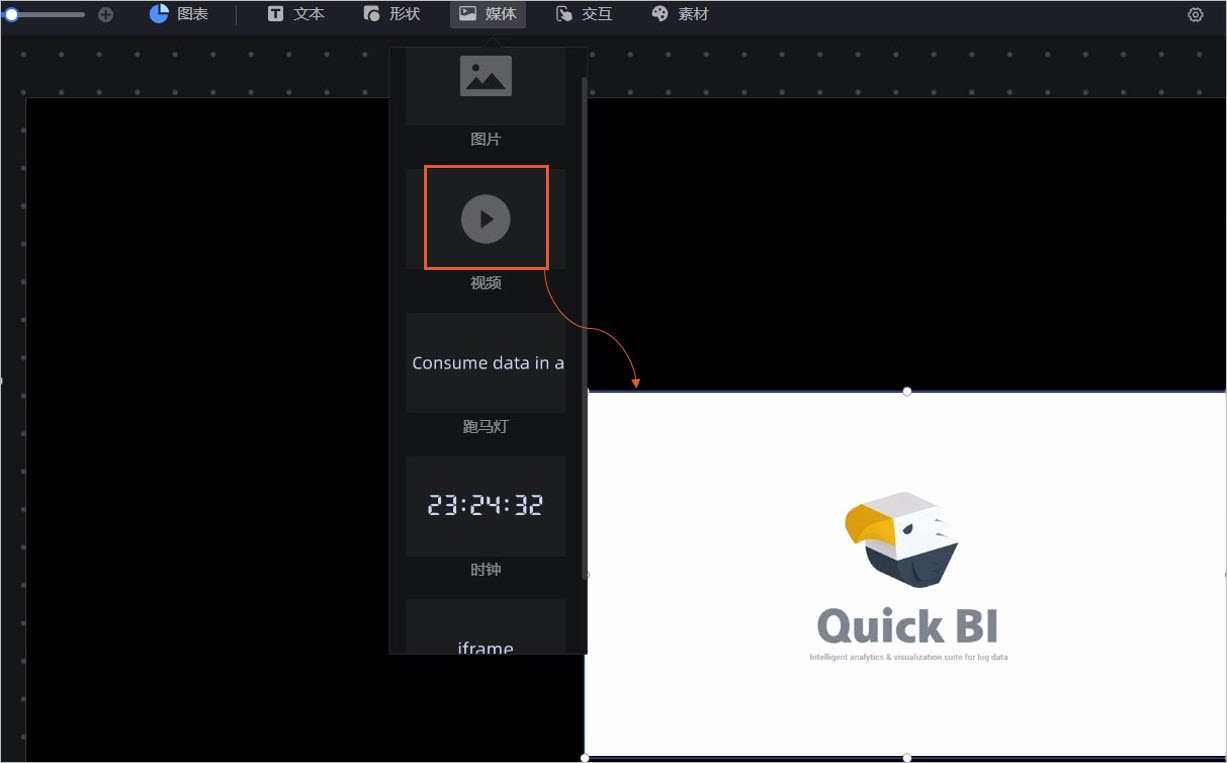Click the widget's top-center resize handle
Image resolution: width=1227 pixels, height=763 pixels.
(x=907, y=391)
